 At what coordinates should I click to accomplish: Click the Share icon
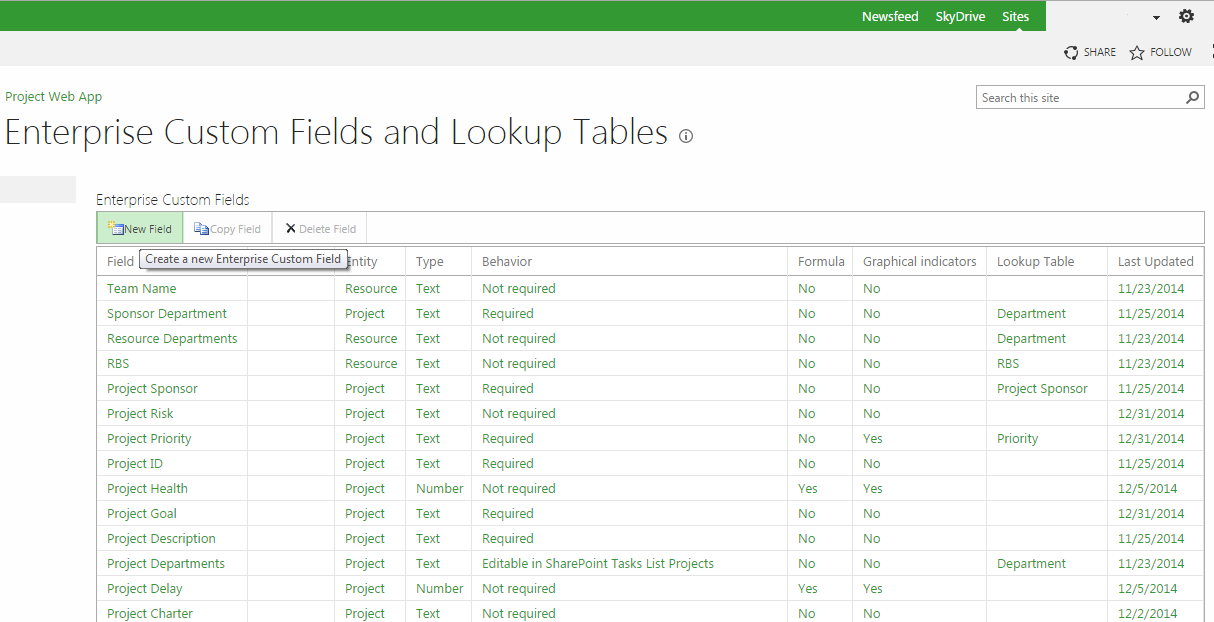click(1071, 52)
